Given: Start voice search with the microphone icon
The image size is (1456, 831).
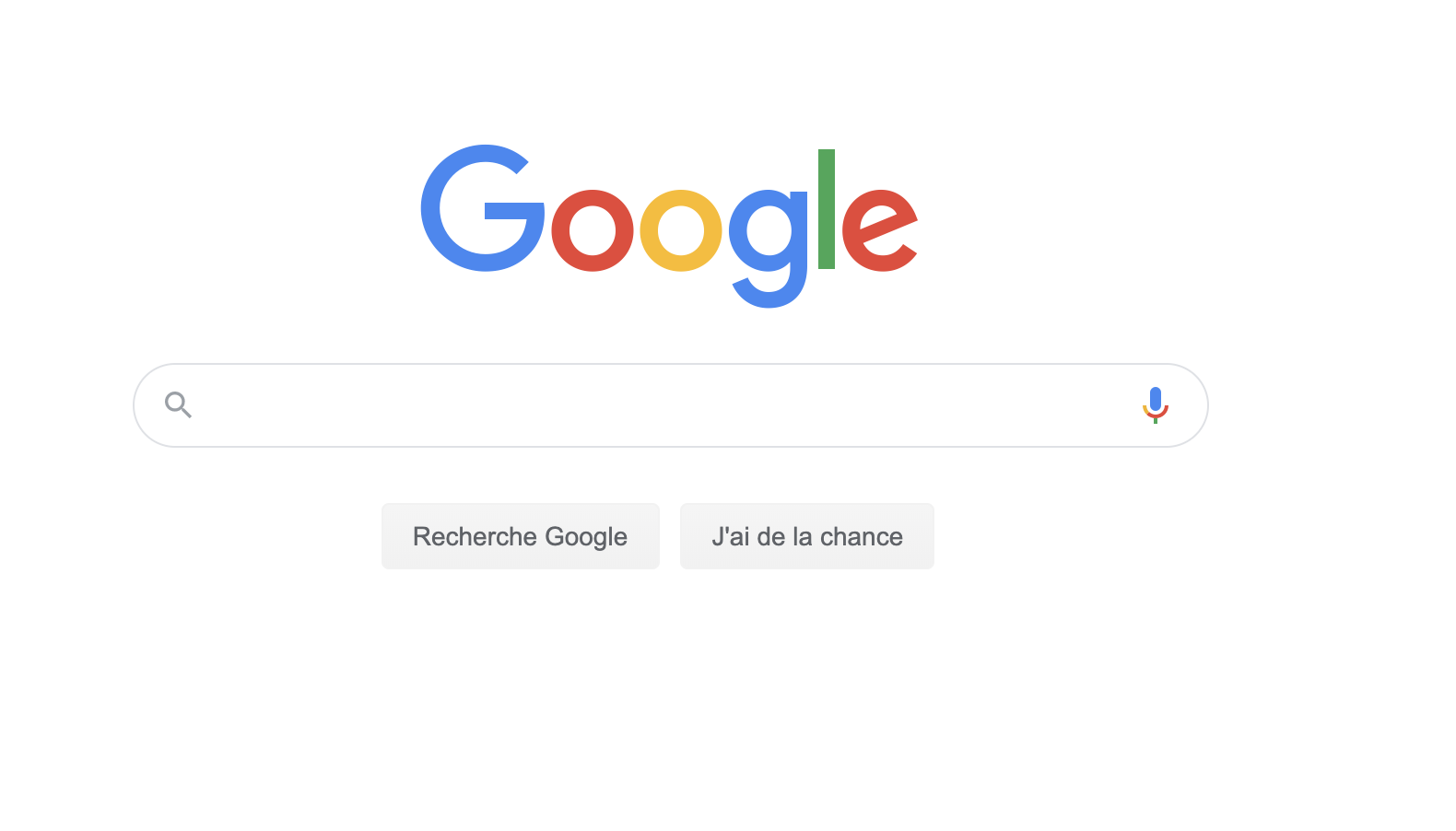Looking at the screenshot, I should [x=1155, y=405].
